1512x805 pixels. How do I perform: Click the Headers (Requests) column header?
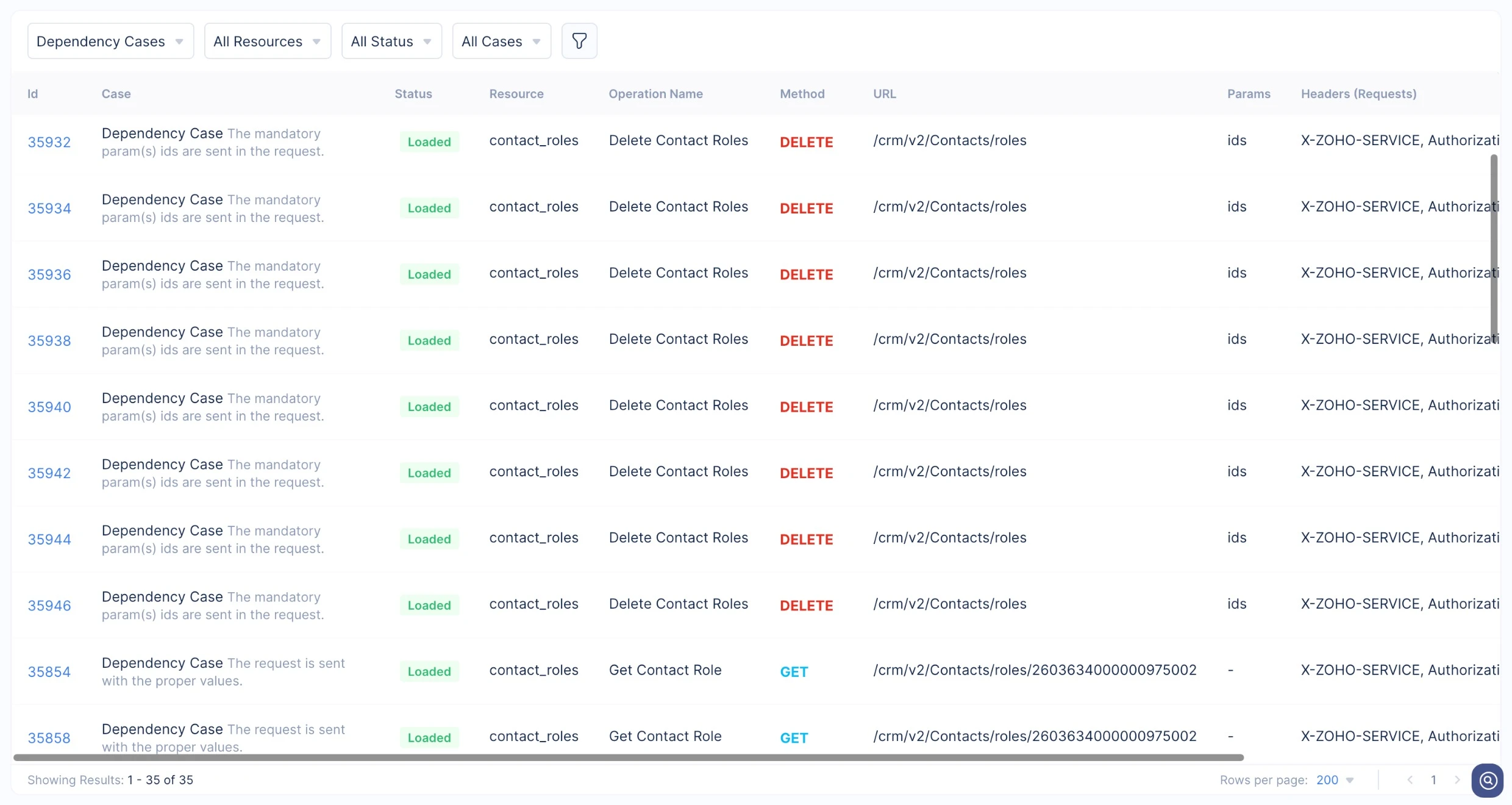pos(1358,94)
